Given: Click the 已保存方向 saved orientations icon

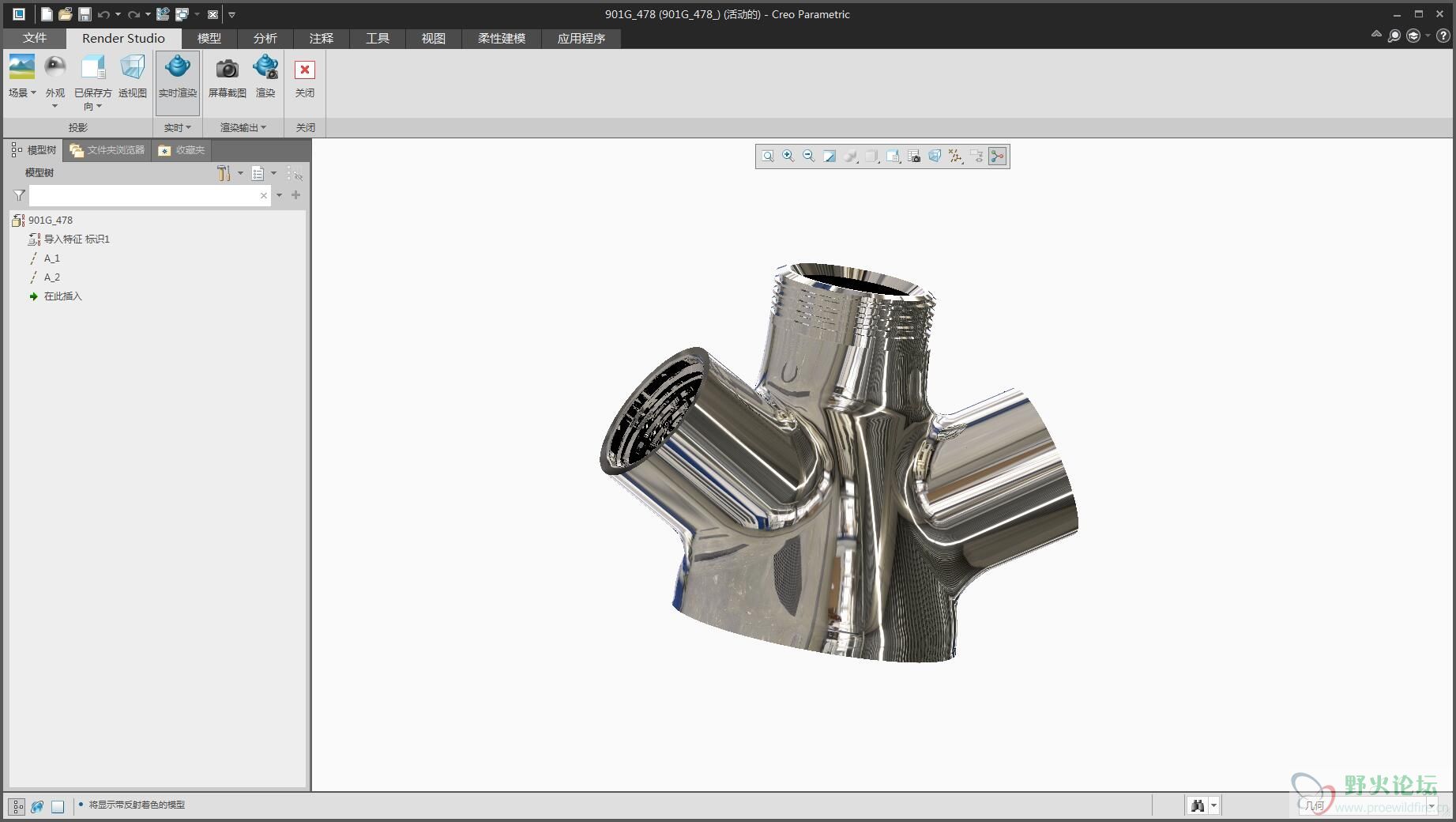Looking at the screenshot, I should click(x=93, y=68).
